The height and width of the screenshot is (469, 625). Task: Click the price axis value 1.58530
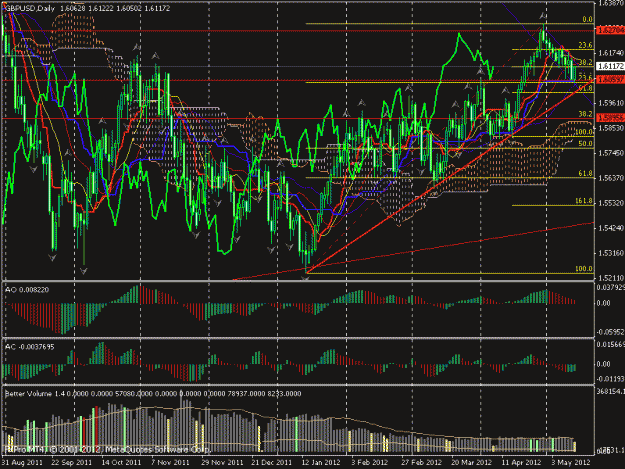click(x=610, y=128)
